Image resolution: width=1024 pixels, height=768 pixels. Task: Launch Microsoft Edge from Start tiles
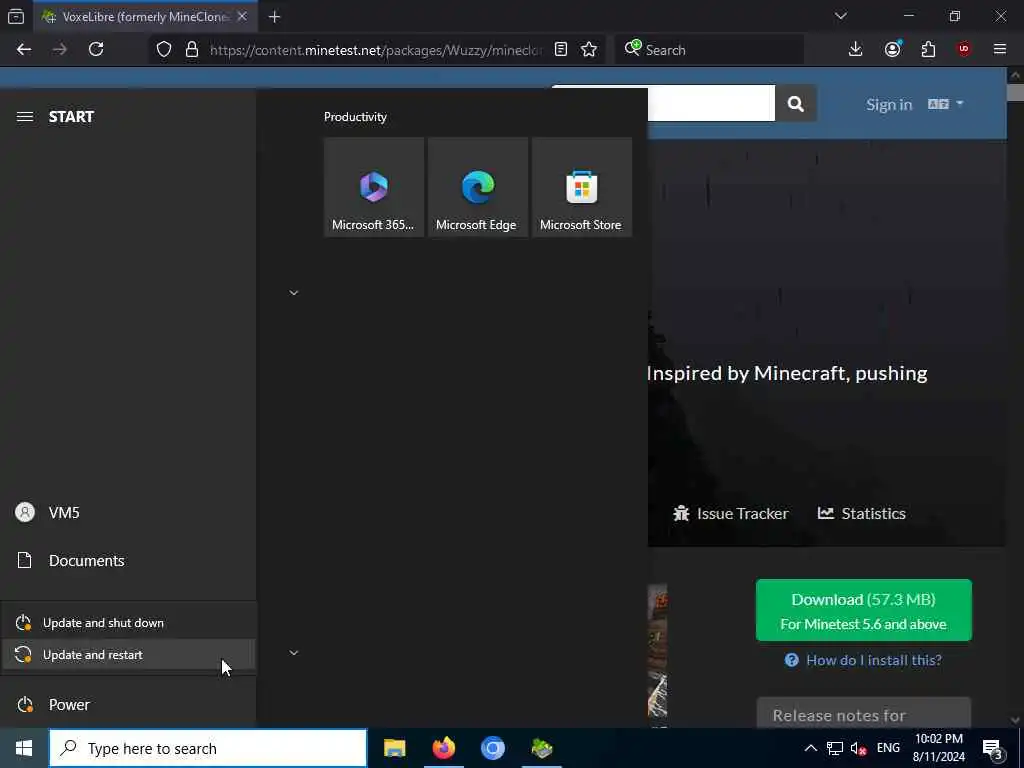pos(477,187)
